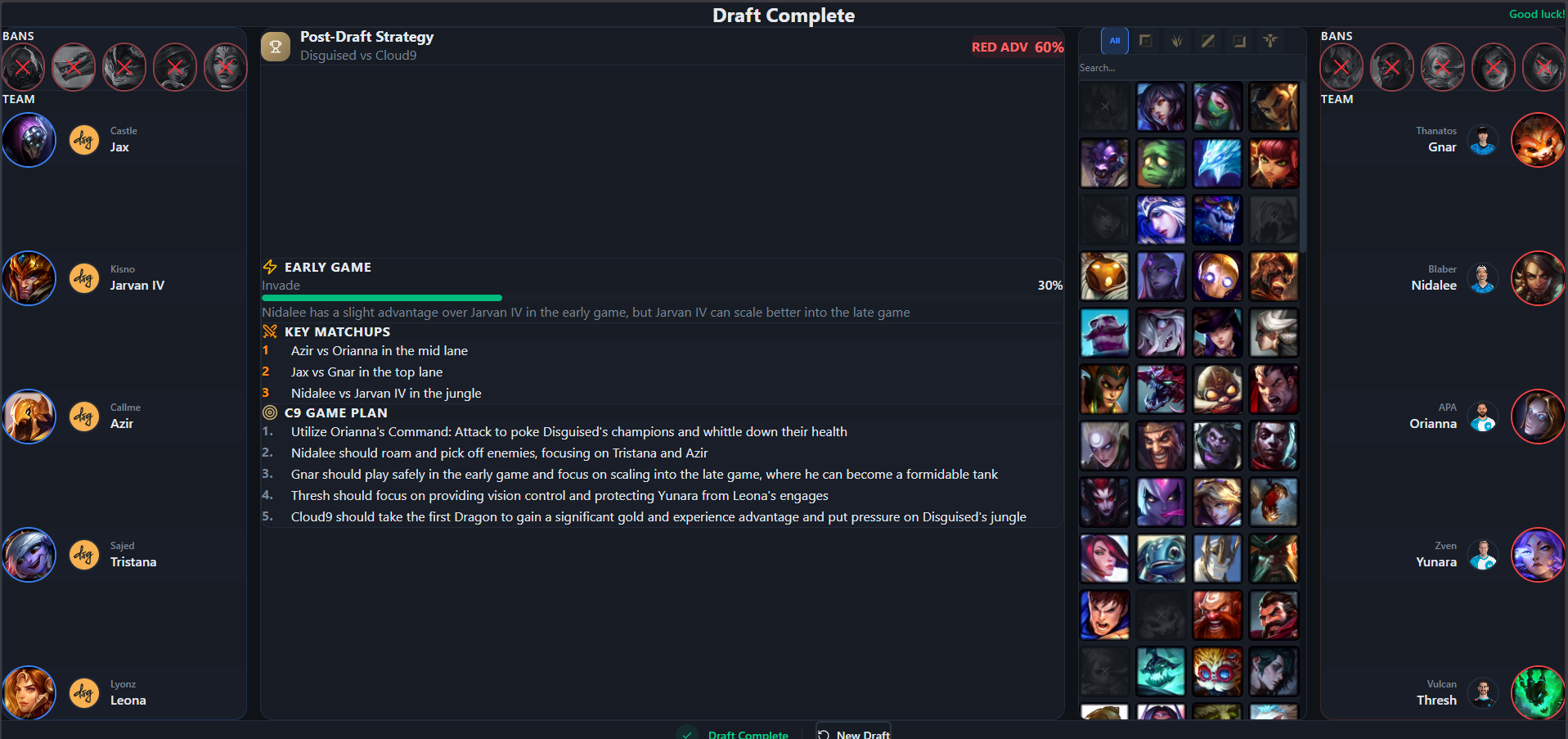This screenshot has height=739, width=1568.
Task: Select the All champions filter
Action: pos(1114,41)
